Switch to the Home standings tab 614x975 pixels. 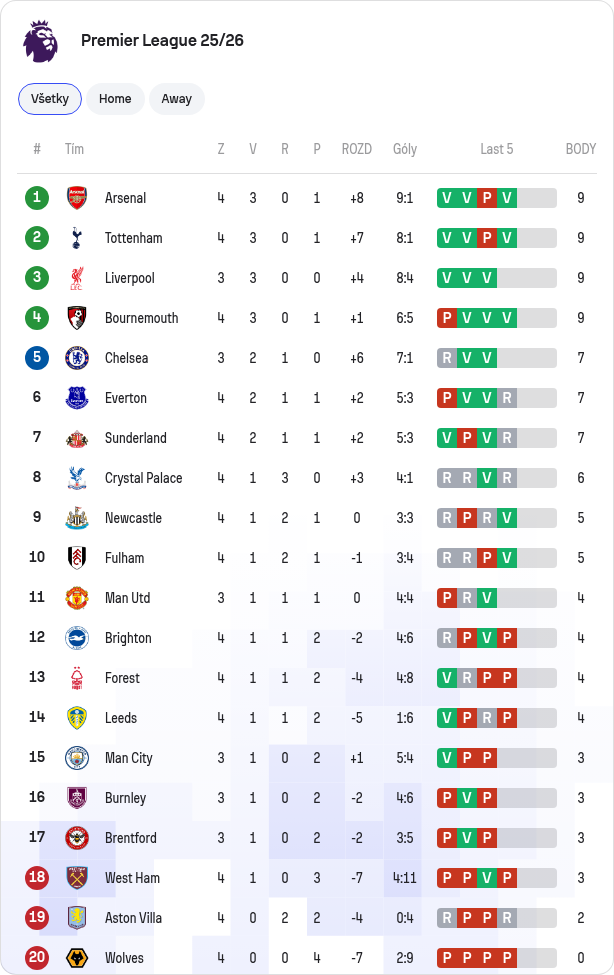[115, 99]
